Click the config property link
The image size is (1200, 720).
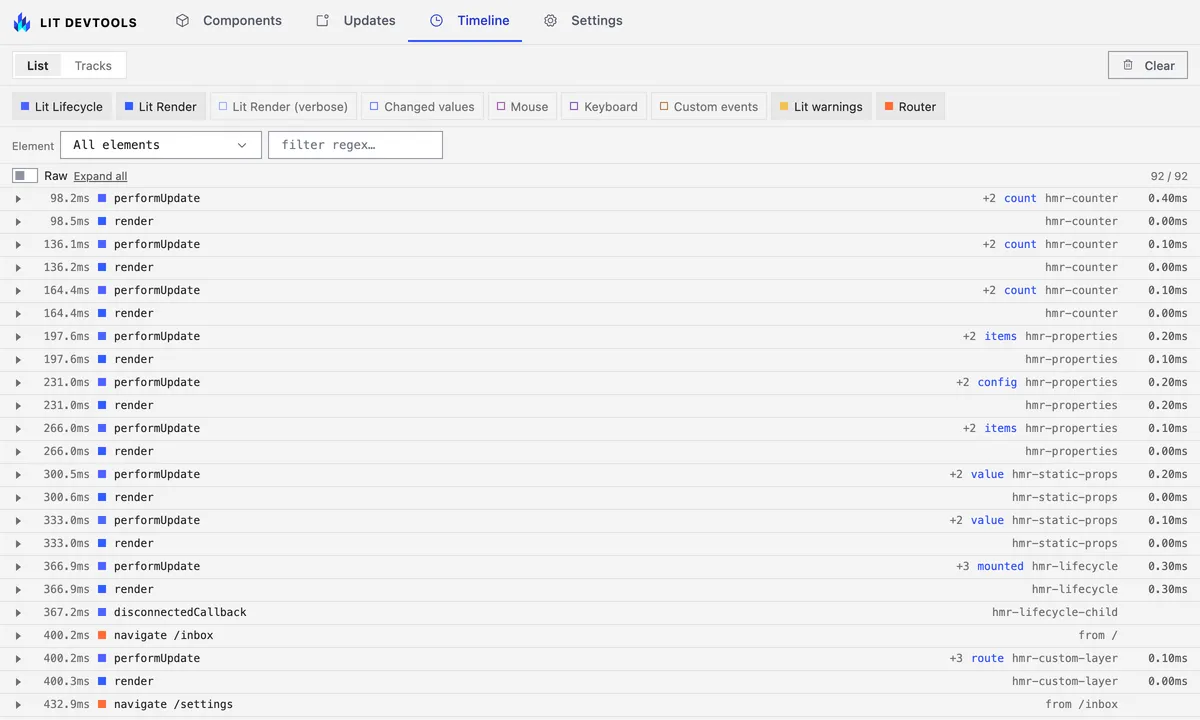point(997,382)
